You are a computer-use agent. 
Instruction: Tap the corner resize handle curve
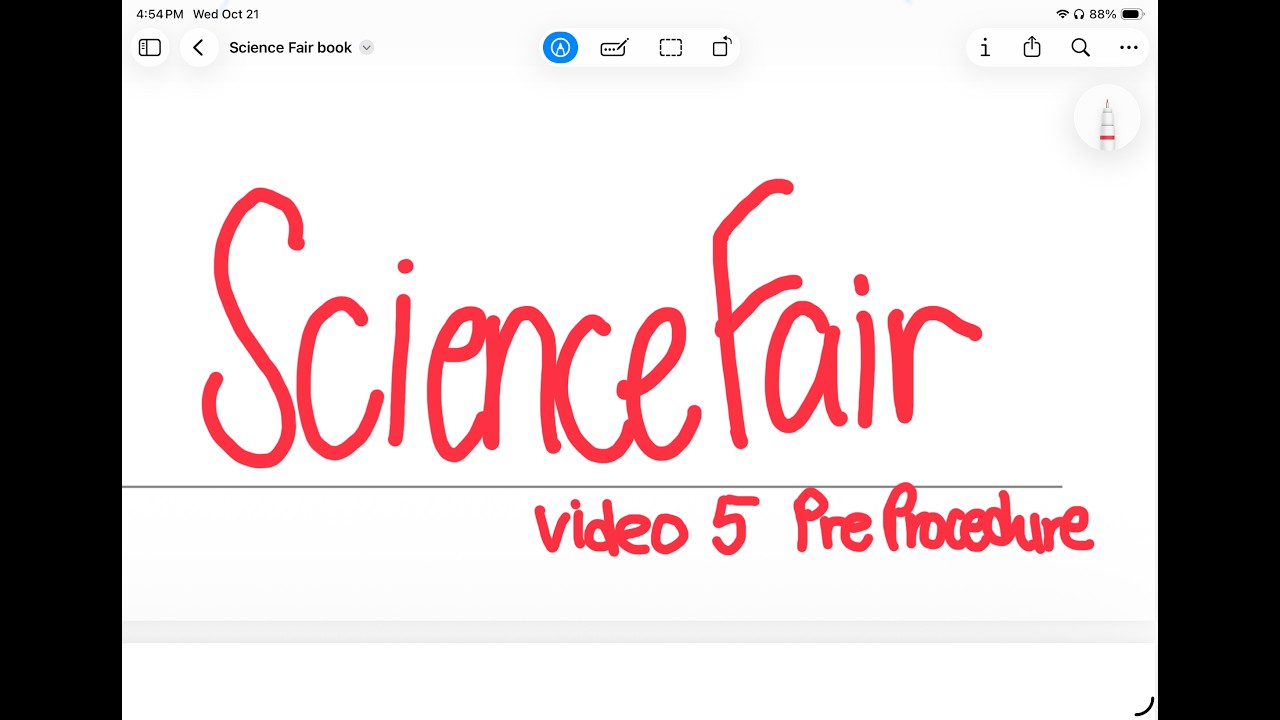tap(1145, 706)
